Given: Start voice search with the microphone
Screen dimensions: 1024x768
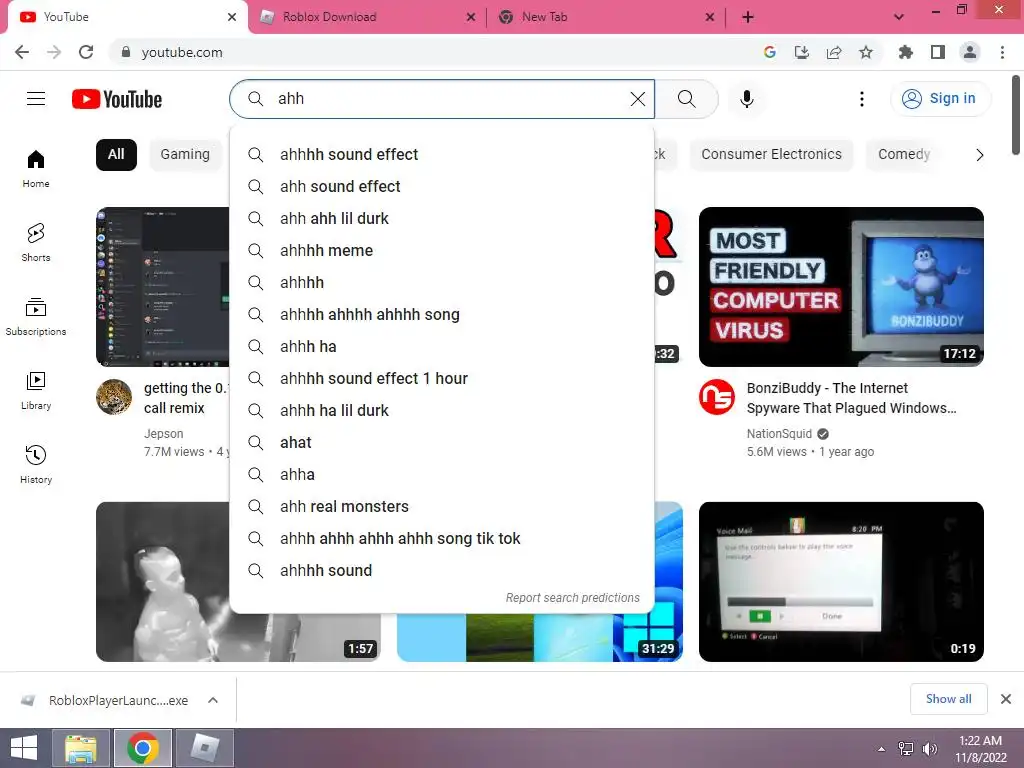Looking at the screenshot, I should [x=747, y=99].
